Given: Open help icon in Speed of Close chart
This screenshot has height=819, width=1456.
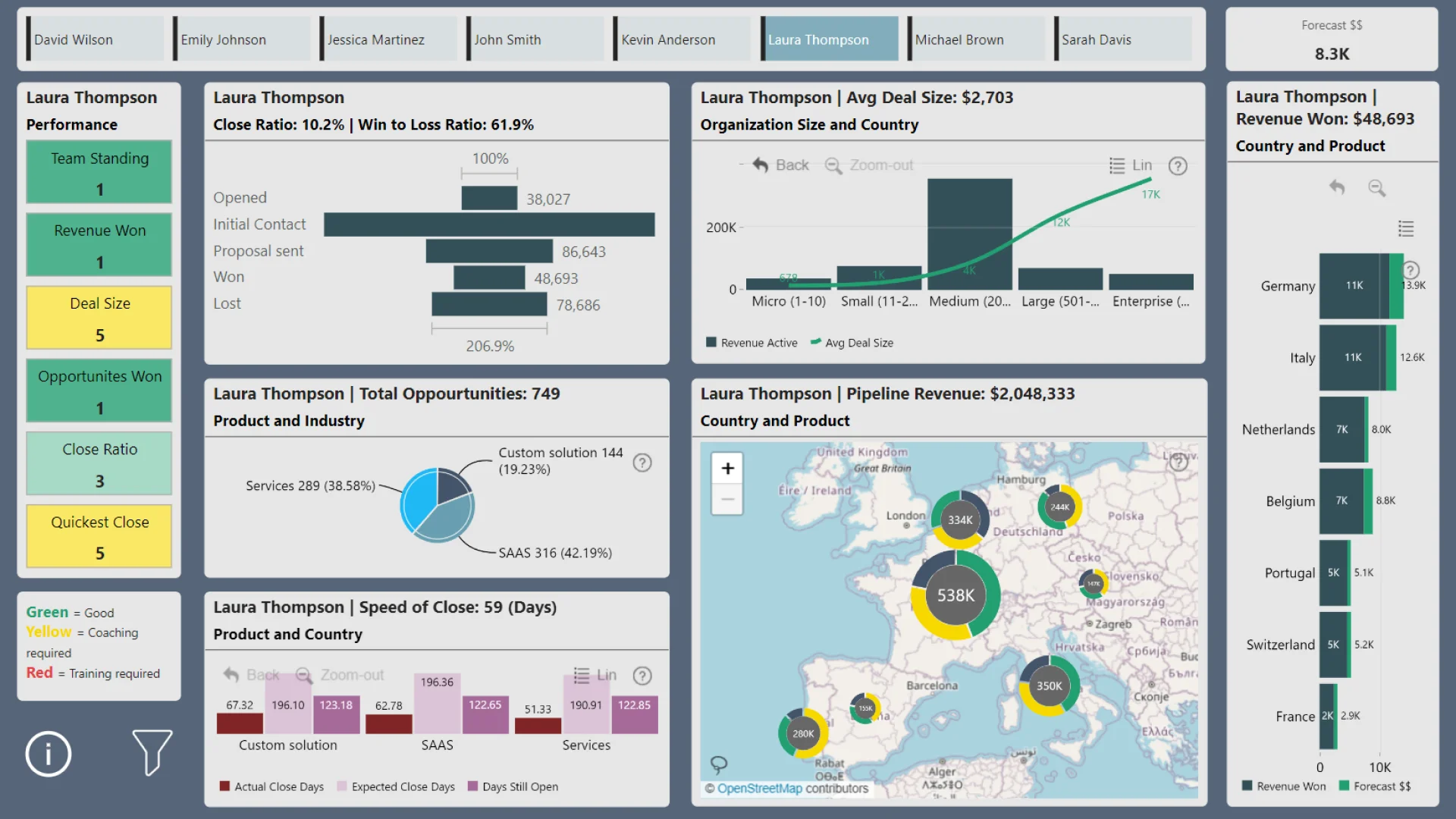Looking at the screenshot, I should pos(642,676).
